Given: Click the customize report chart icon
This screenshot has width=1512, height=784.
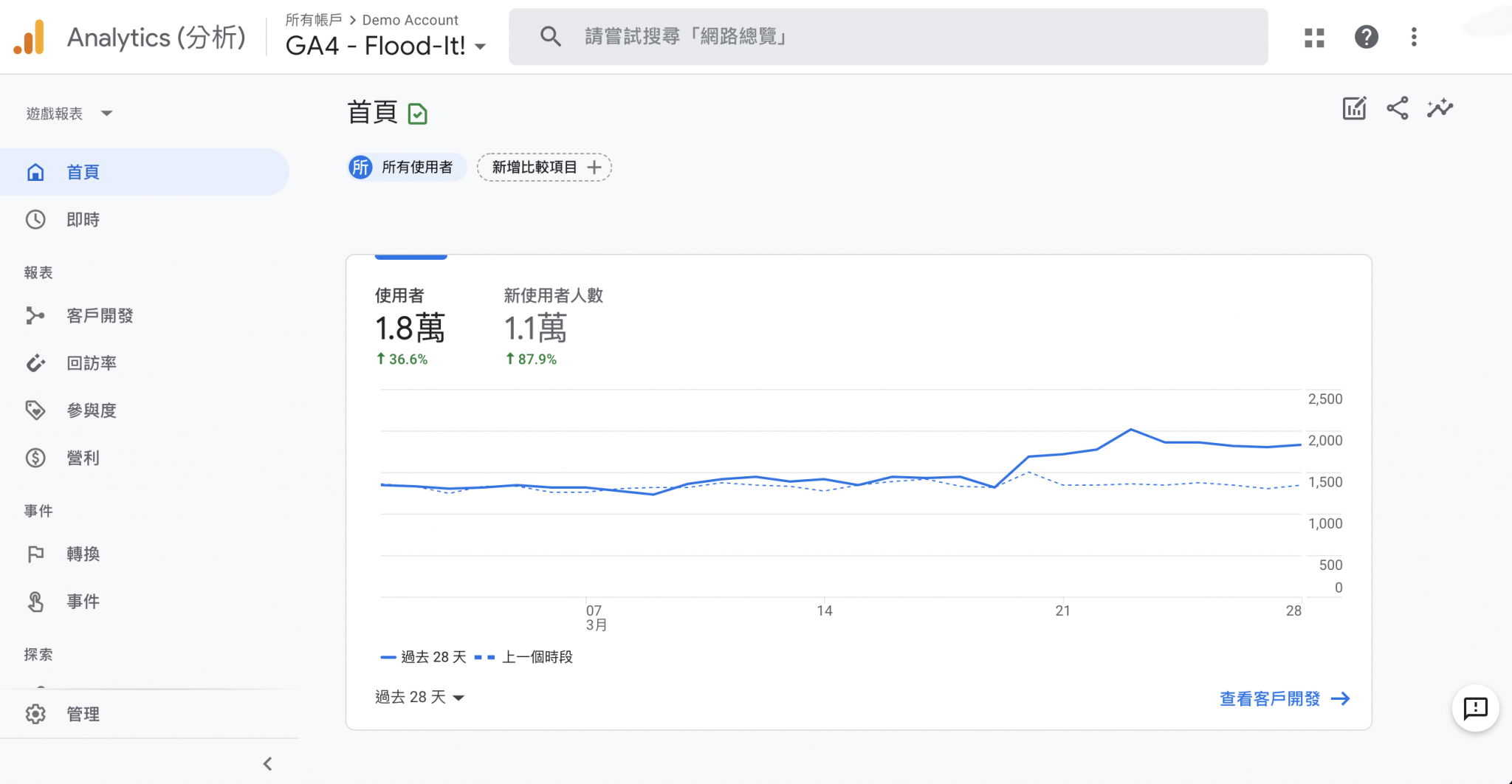Looking at the screenshot, I should pos(1354,109).
